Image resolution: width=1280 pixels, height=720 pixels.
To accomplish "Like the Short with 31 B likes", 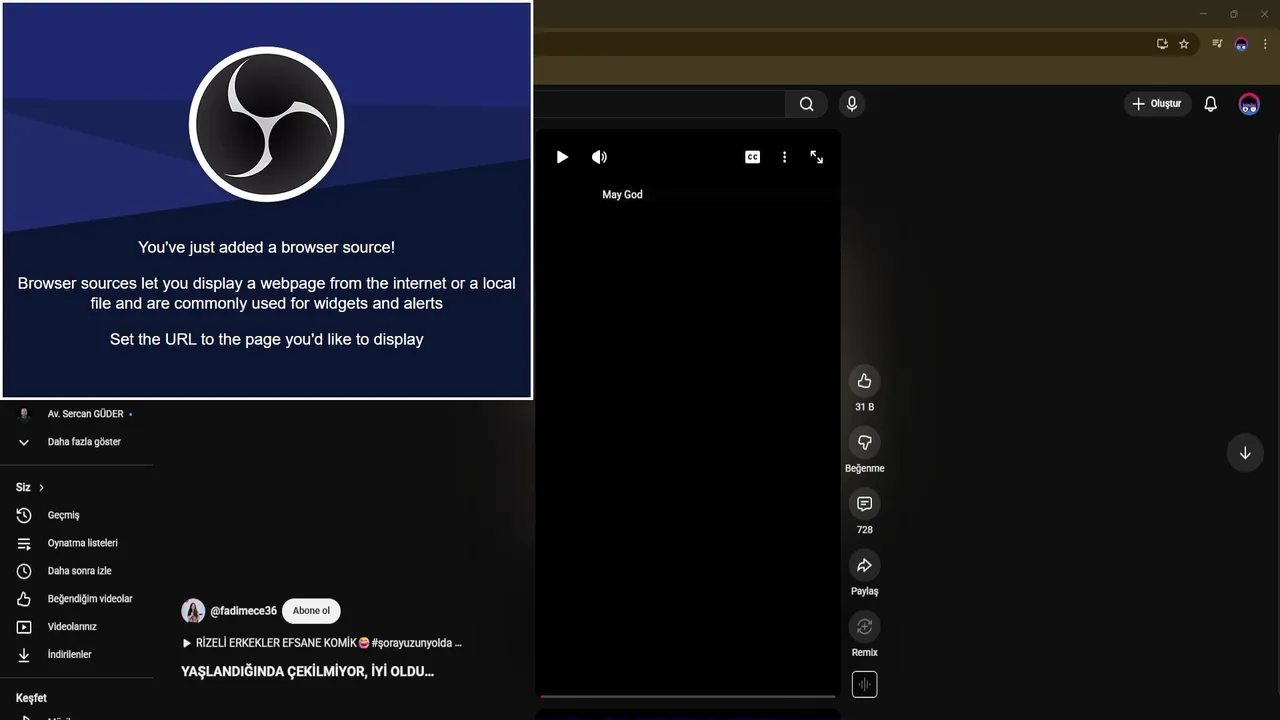I will 865,381.
